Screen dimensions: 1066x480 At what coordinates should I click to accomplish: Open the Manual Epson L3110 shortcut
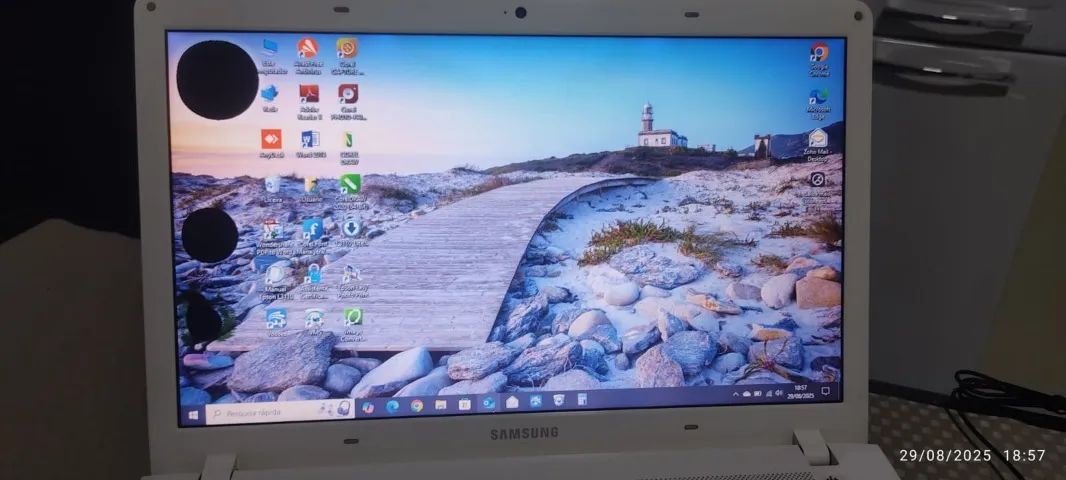point(275,274)
